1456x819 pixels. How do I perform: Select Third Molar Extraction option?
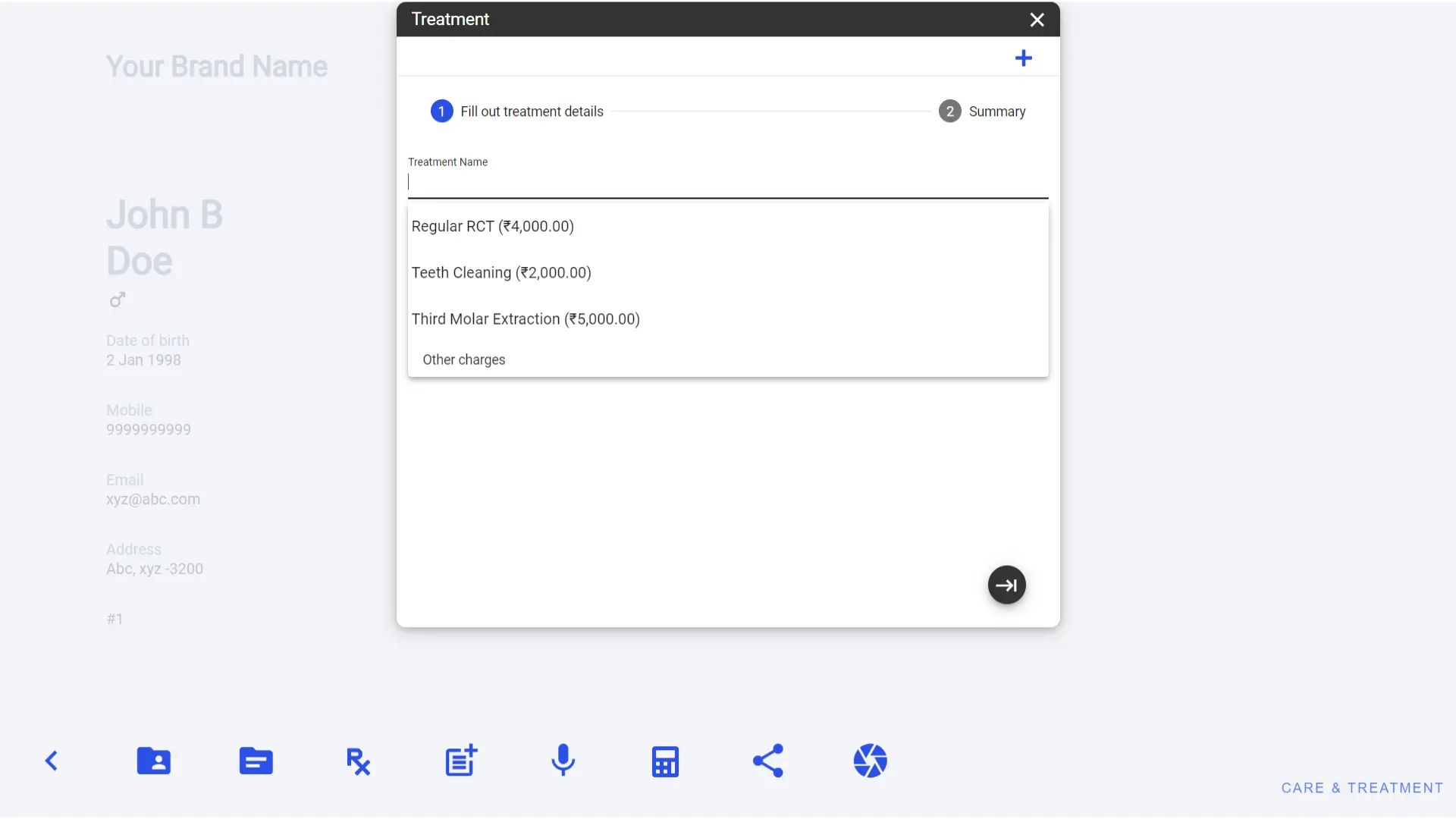[525, 318]
